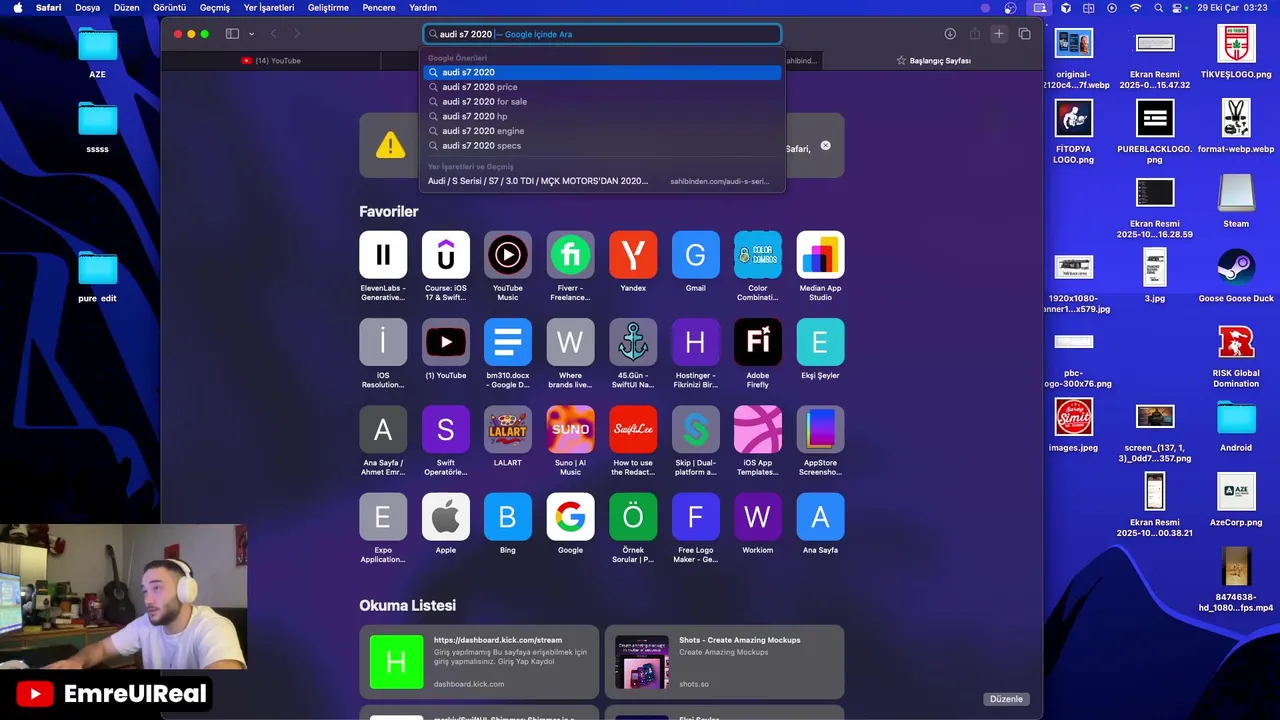The width and height of the screenshot is (1280, 720).
Task: Switch to the (14) YouTube tab
Action: (271, 61)
